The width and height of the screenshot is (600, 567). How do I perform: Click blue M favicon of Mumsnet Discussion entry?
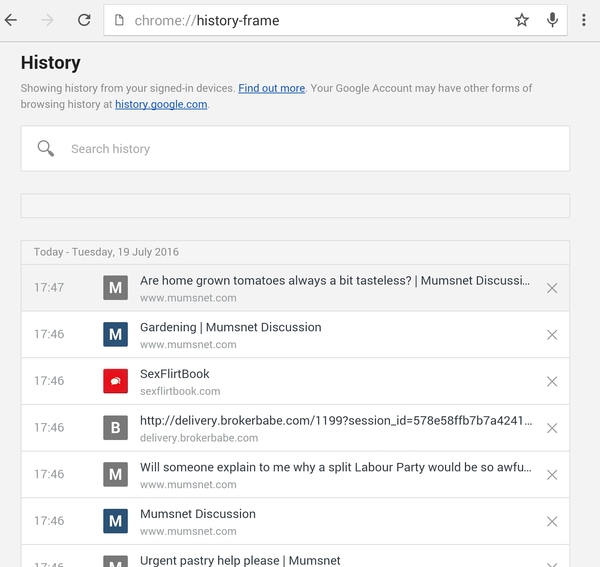pos(116,521)
